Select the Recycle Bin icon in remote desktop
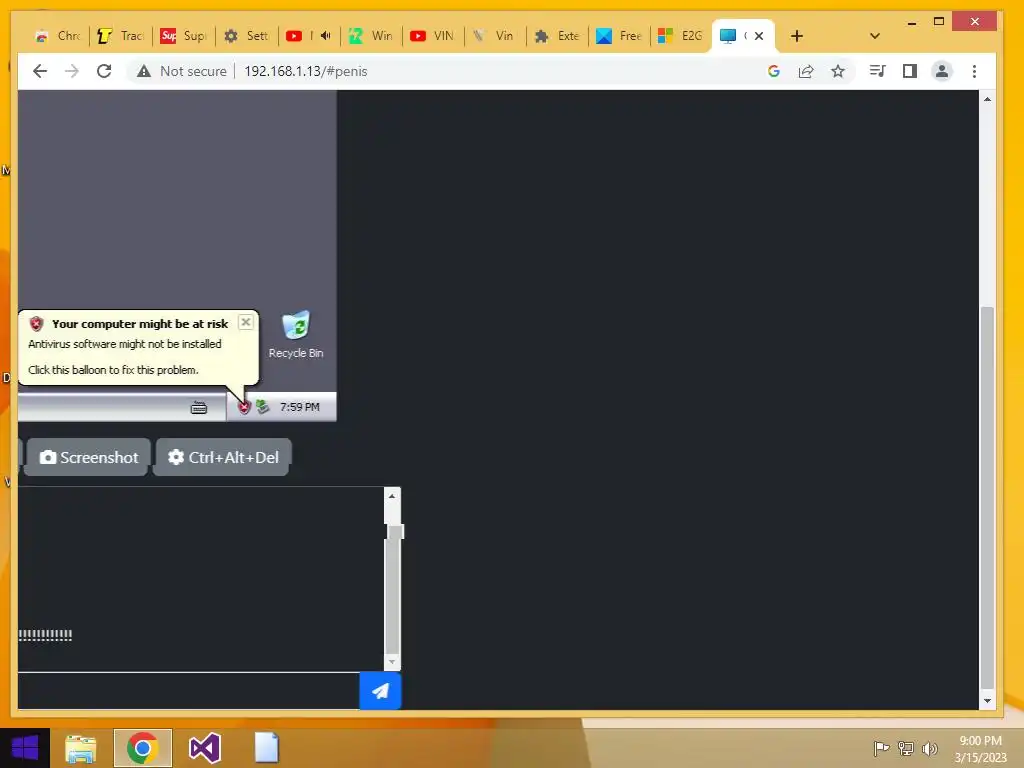Image resolution: width=1024 pixels, height=768 pixels. [x=296, y=335]
